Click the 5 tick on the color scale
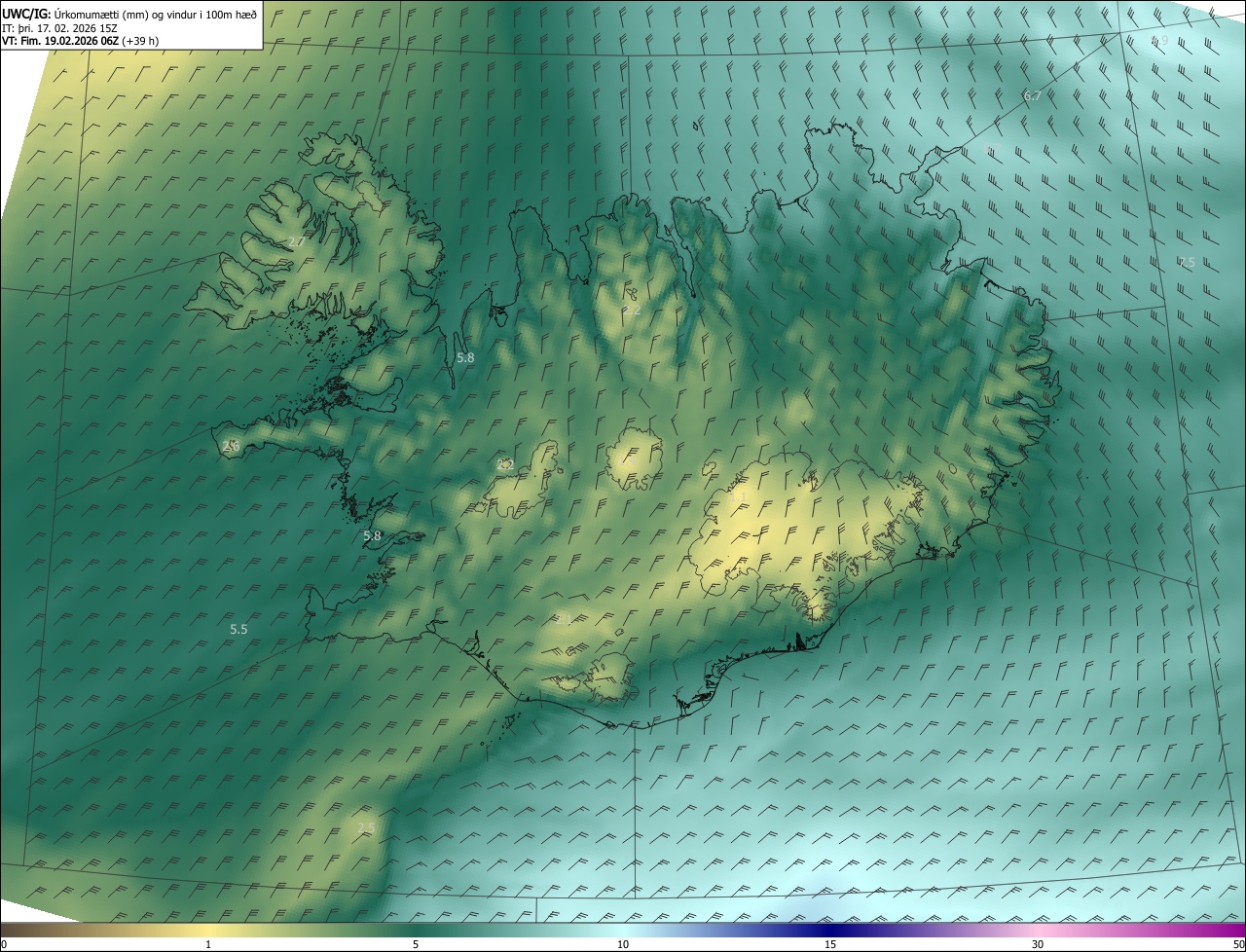 click(416, 944)
